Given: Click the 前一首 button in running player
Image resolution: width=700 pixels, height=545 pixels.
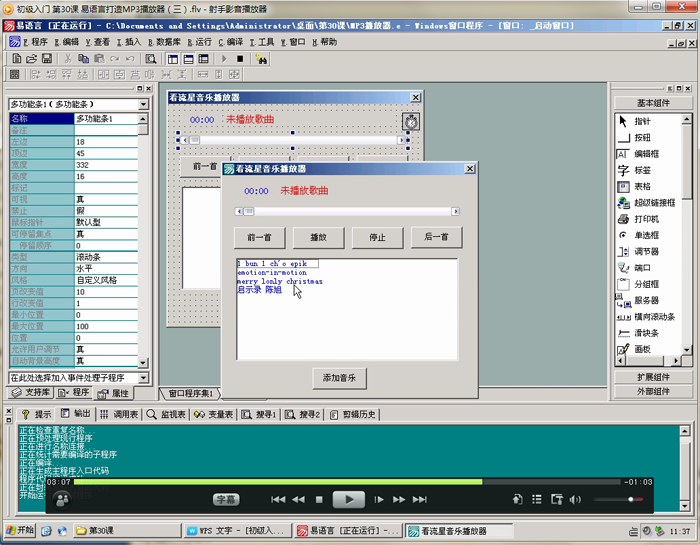Looking at the screenshot, I should coord(260,237).
